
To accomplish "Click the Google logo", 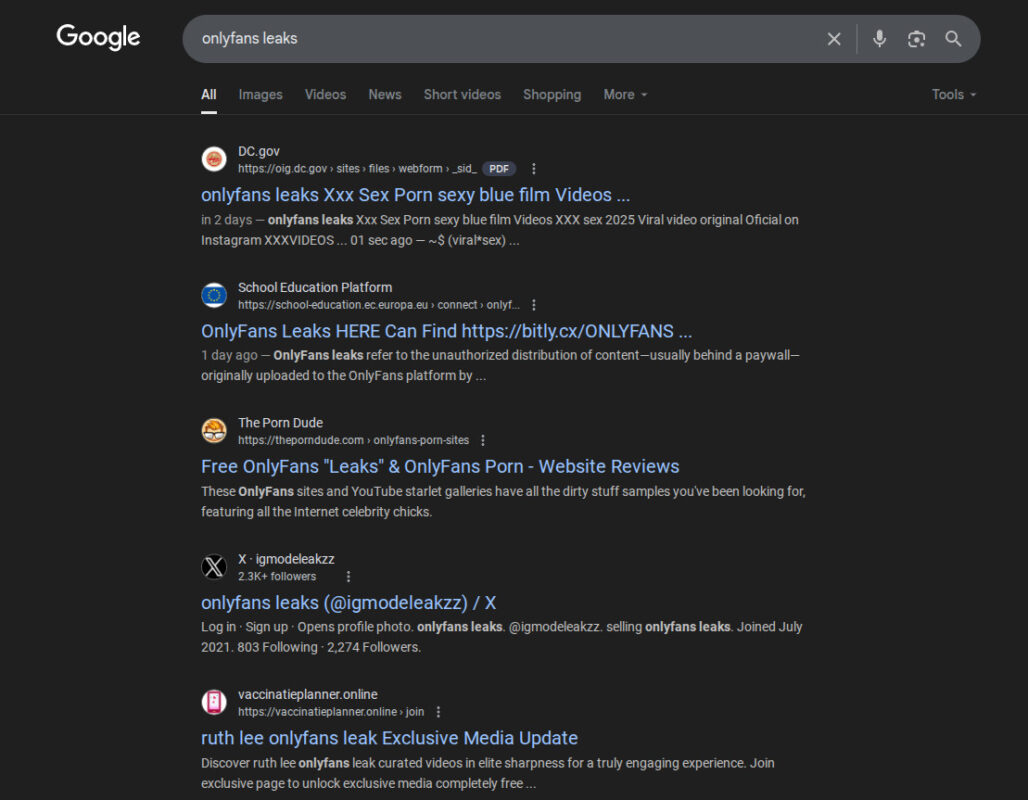I will pos(98,37).
